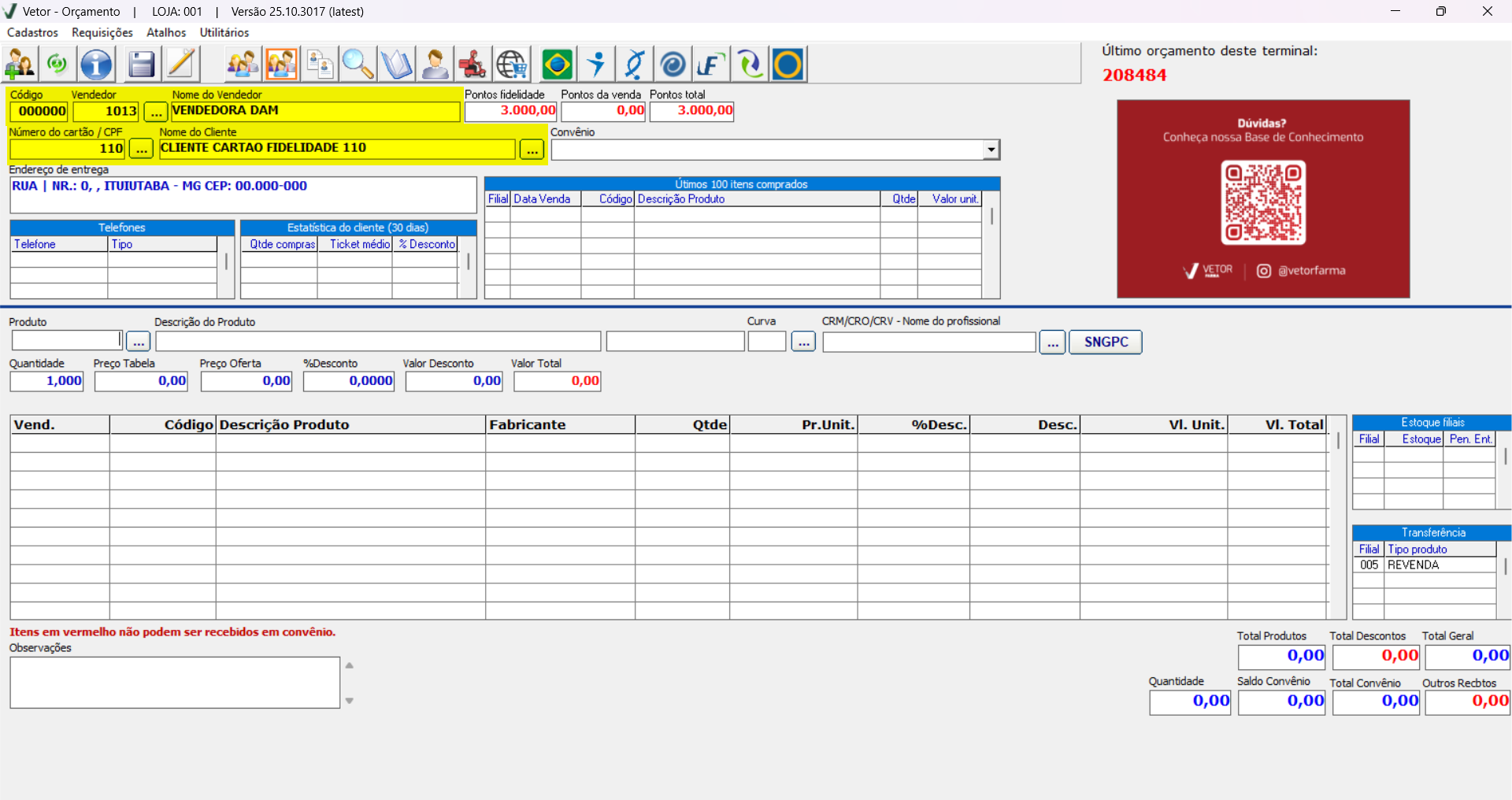Viewport: 1512px width, 800px height.
Task: Open the magnifying glass search tool
Action: point(358,64)
